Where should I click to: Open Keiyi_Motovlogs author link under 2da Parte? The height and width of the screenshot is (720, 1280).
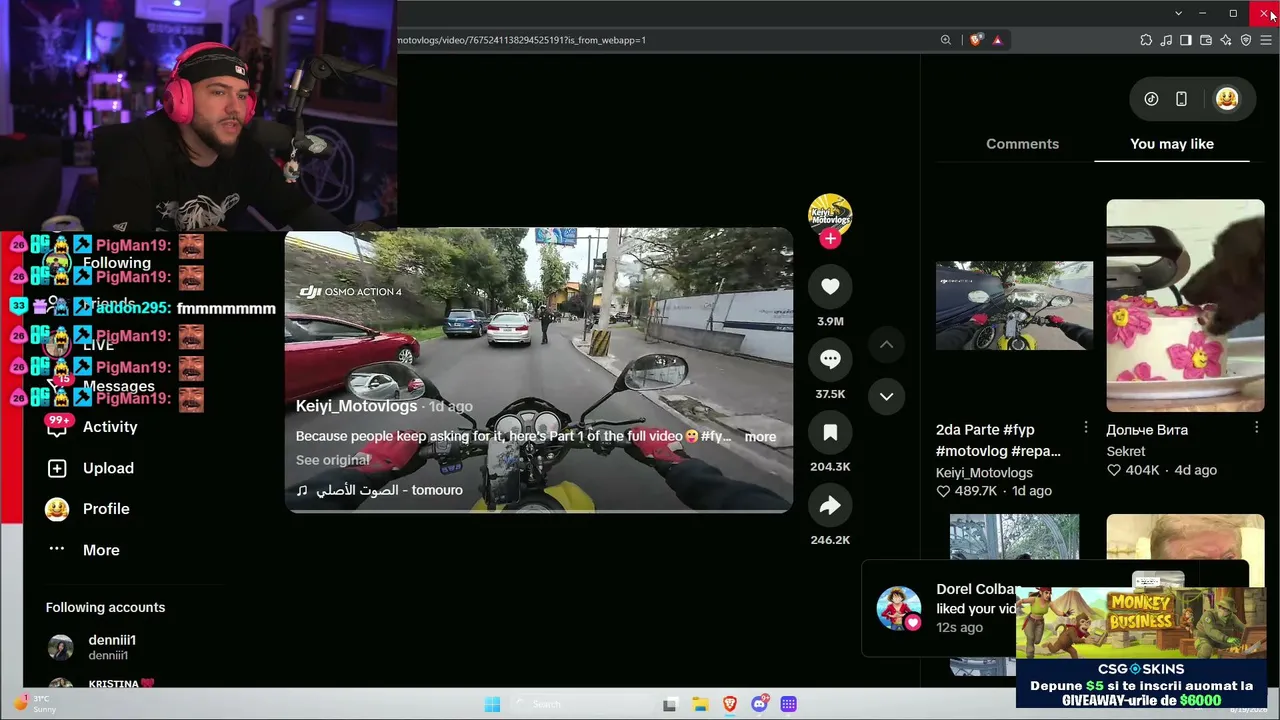coord(984,473)
